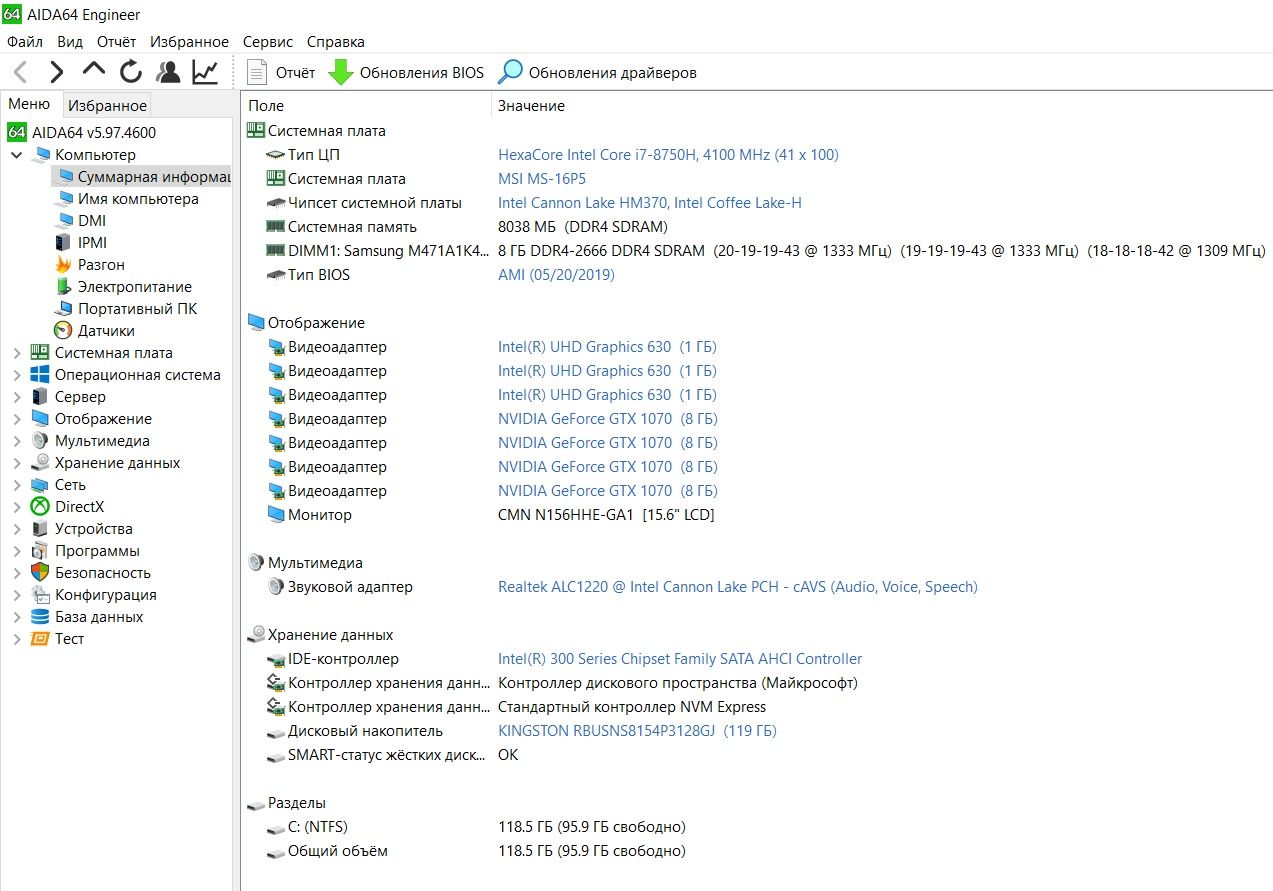Screen dimensions: 1273x891
Task: Click Обновления BIOS green arrow button
Action: pos(406,73)
